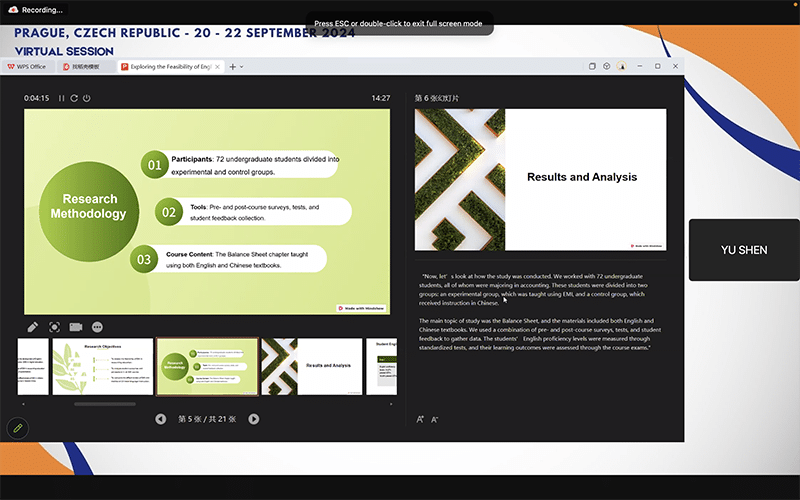Switch to the Exploring the Feasibility tab

170,67
